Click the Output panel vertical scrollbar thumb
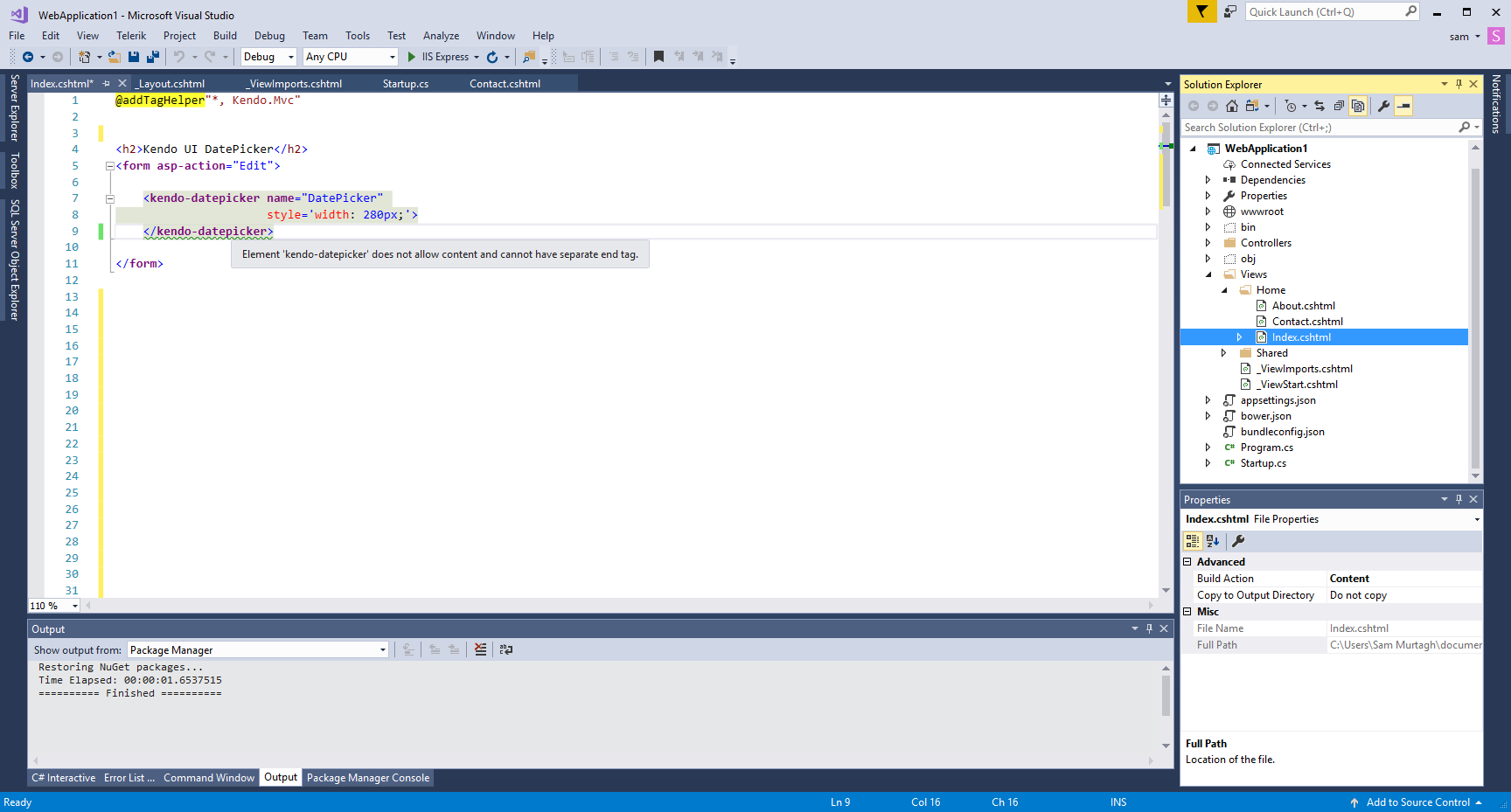Image resolution: width=1511 pixels, height=812 pixels. pyautogui.click(x=1166, y=696)
